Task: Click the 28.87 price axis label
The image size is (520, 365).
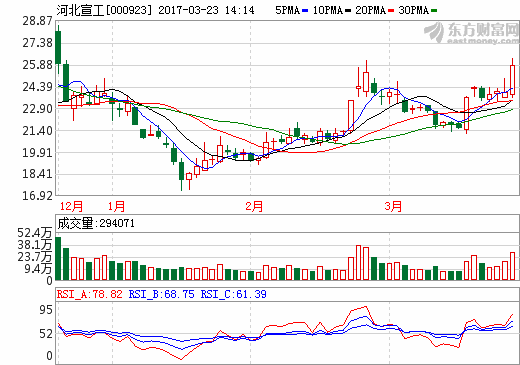Action: click(37, 21)
